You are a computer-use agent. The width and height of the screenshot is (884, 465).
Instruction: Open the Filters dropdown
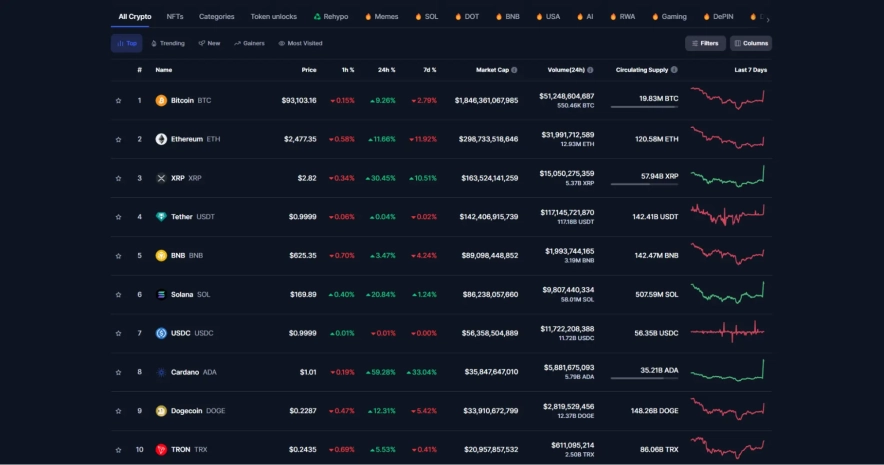click(705, 43)
